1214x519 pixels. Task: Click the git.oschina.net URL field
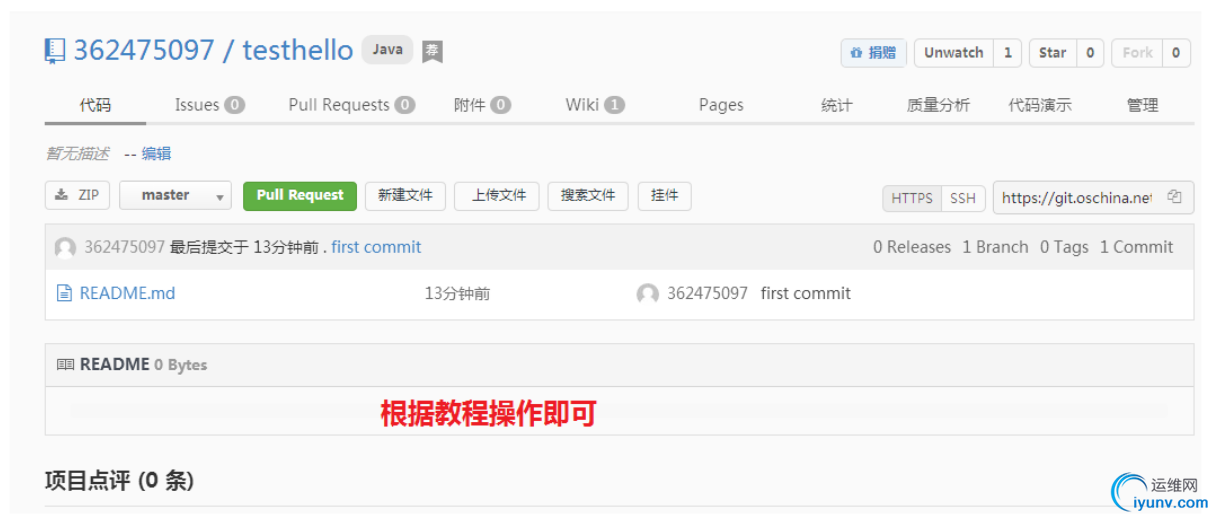click(x=1076, y=198)
